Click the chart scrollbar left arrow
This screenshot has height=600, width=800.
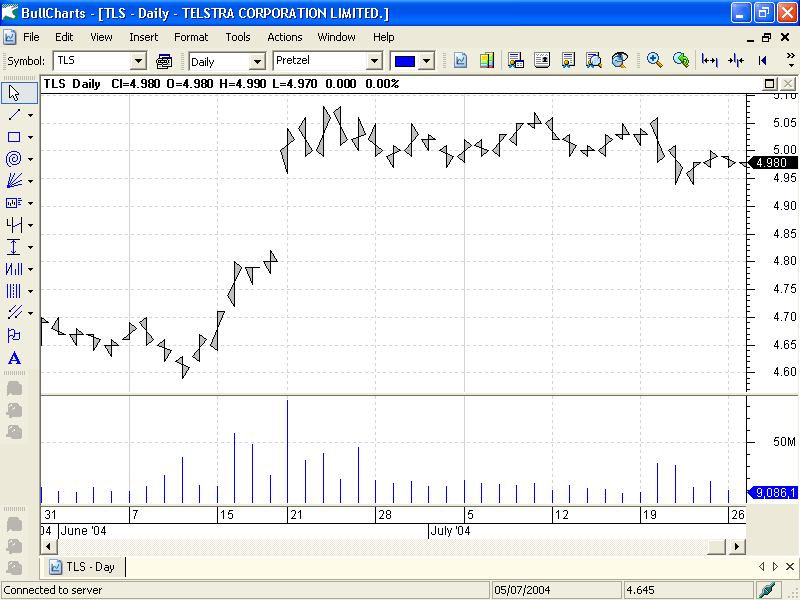click(x=49, y=547)
